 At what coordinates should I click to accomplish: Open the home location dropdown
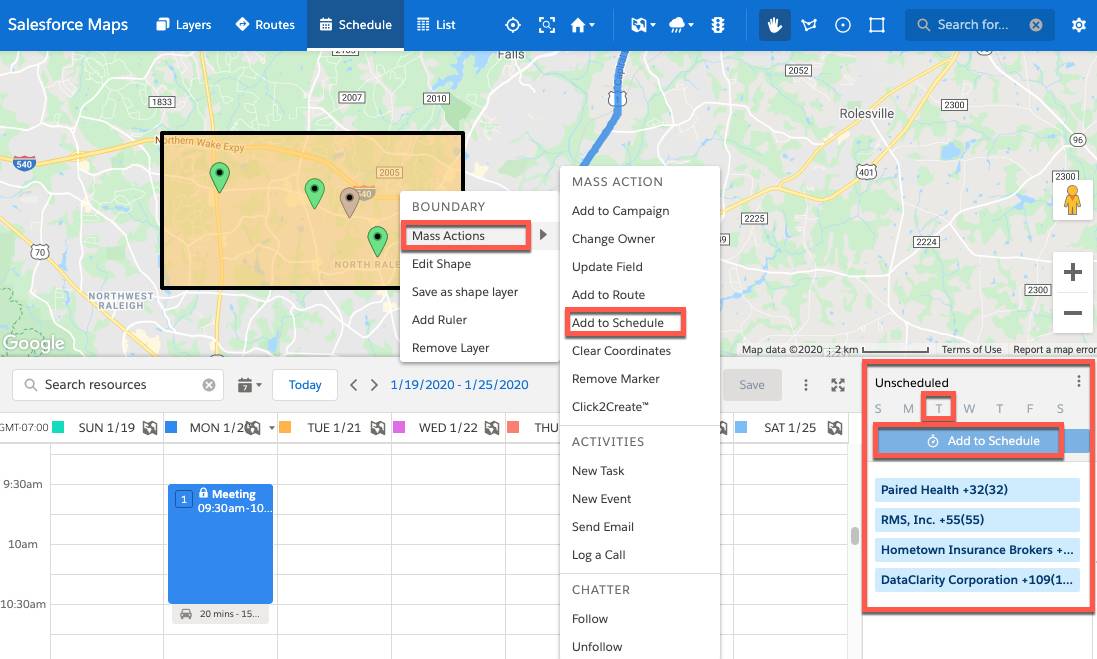click(582, 25)
